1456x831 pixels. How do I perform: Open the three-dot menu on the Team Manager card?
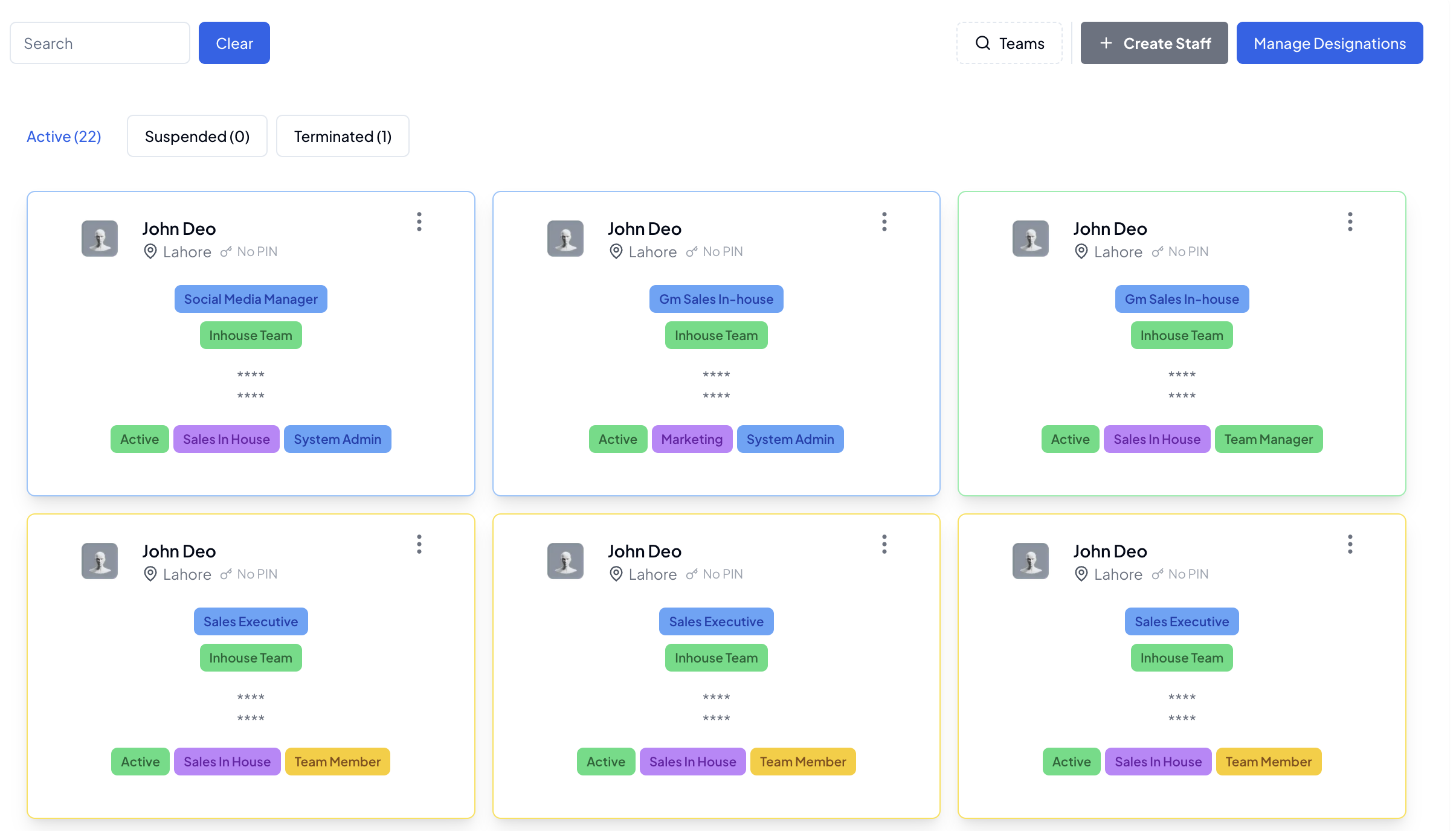[1350, 222]
